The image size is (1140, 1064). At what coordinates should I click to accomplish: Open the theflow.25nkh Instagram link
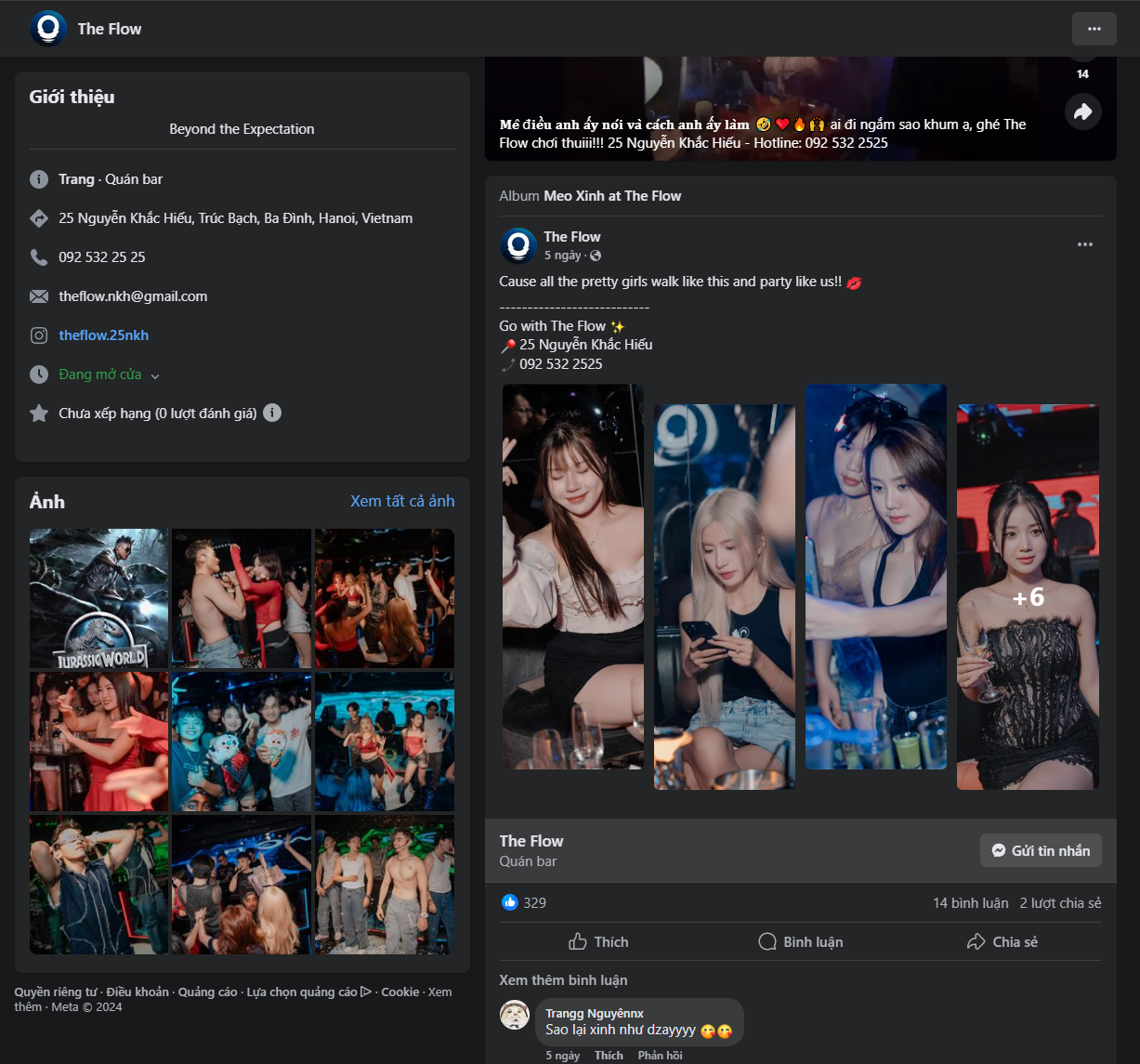click(x=103, y=335)
